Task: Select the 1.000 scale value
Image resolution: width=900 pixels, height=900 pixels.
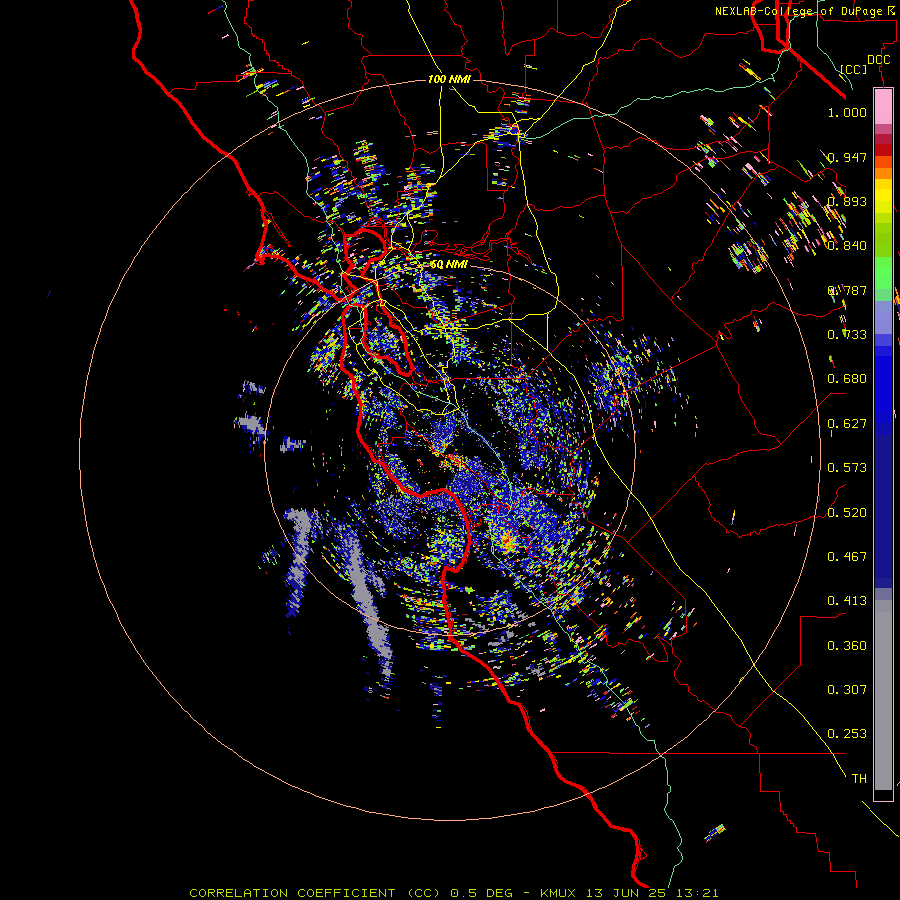Action: 847,112
